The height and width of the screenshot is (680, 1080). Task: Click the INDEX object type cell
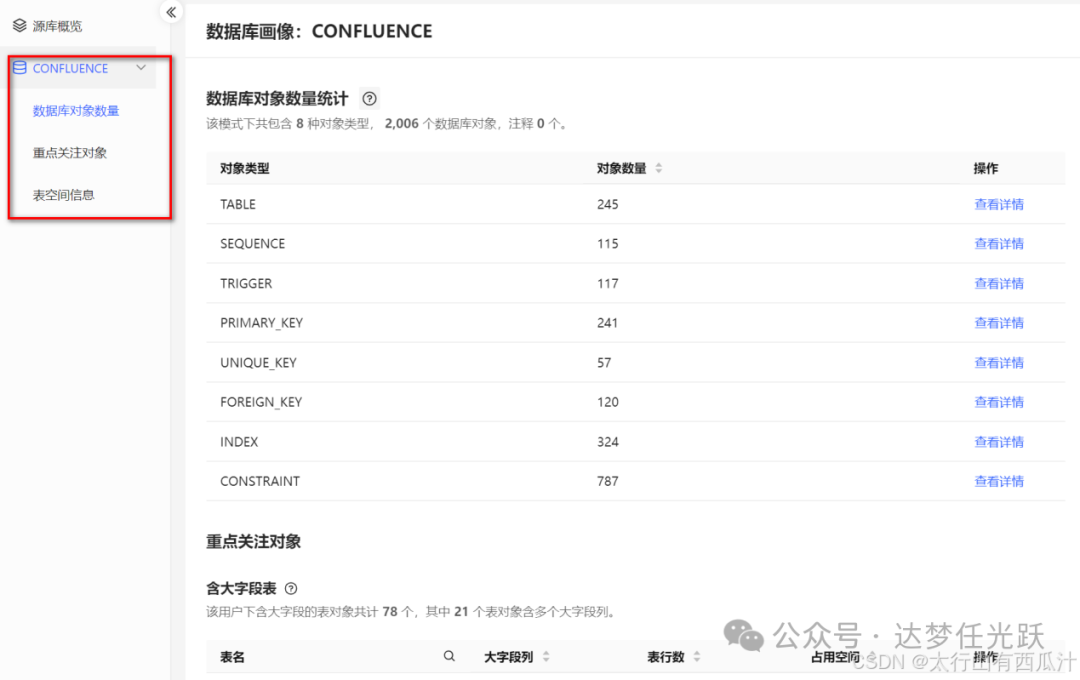point(239,442)
